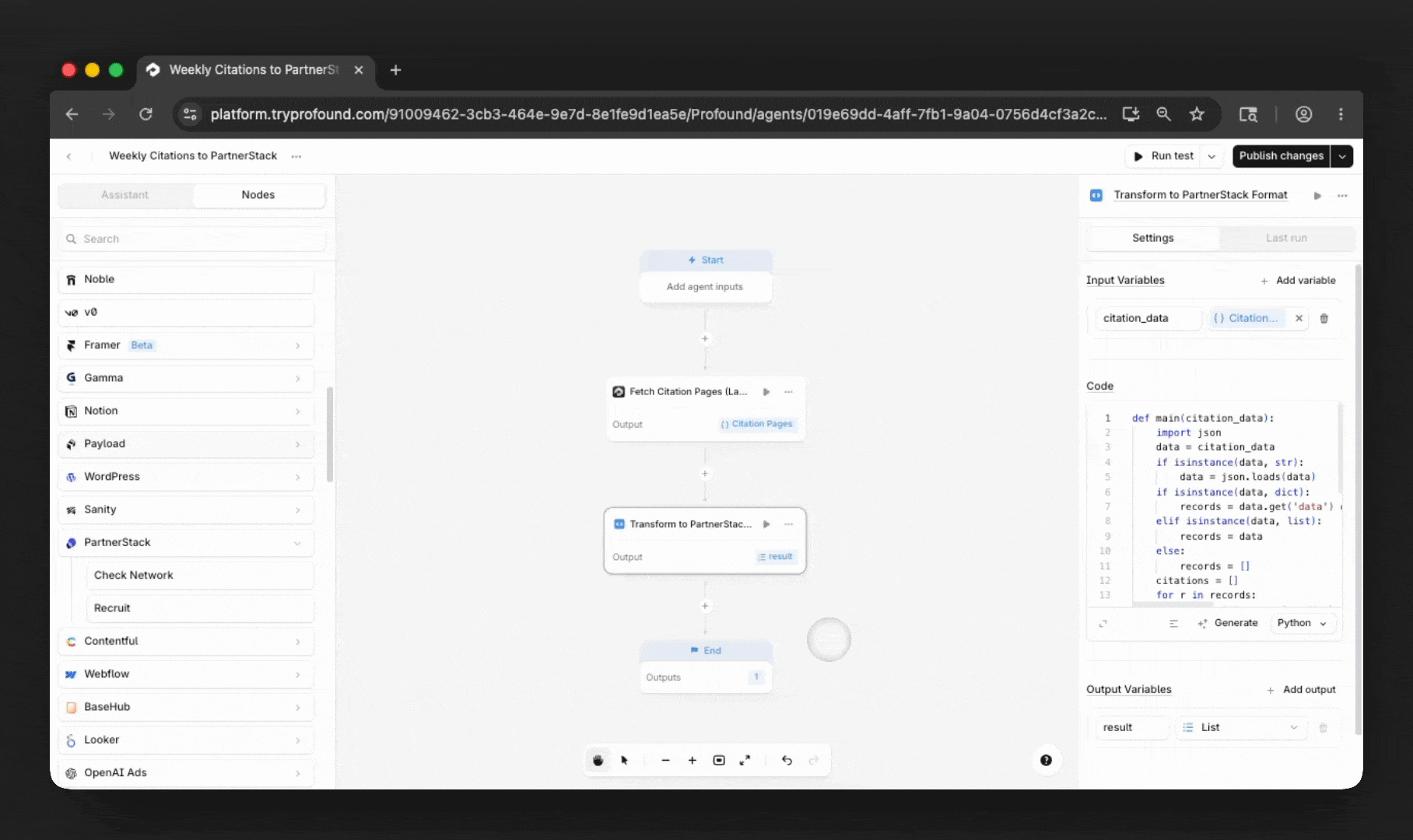Select the Noble node entry
The image size is (1413, 840).
pos(186,279)
